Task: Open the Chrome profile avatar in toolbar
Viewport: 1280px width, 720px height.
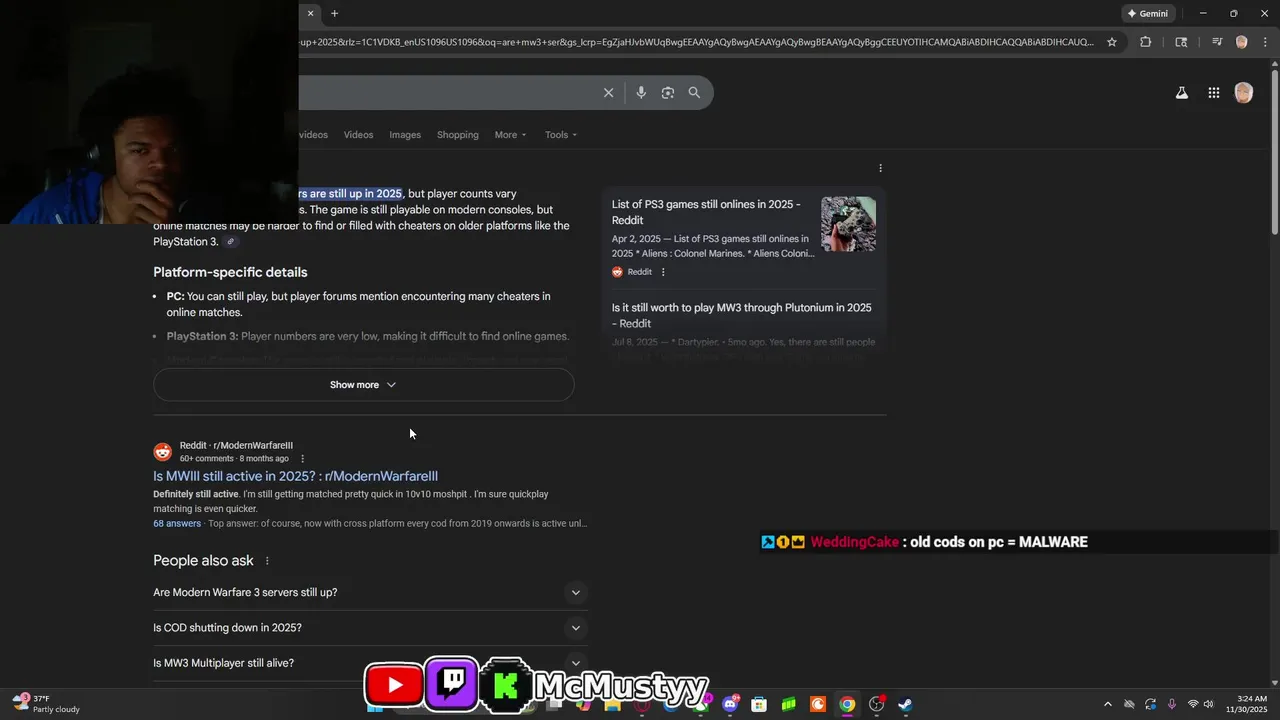Action: (1241, 42)
